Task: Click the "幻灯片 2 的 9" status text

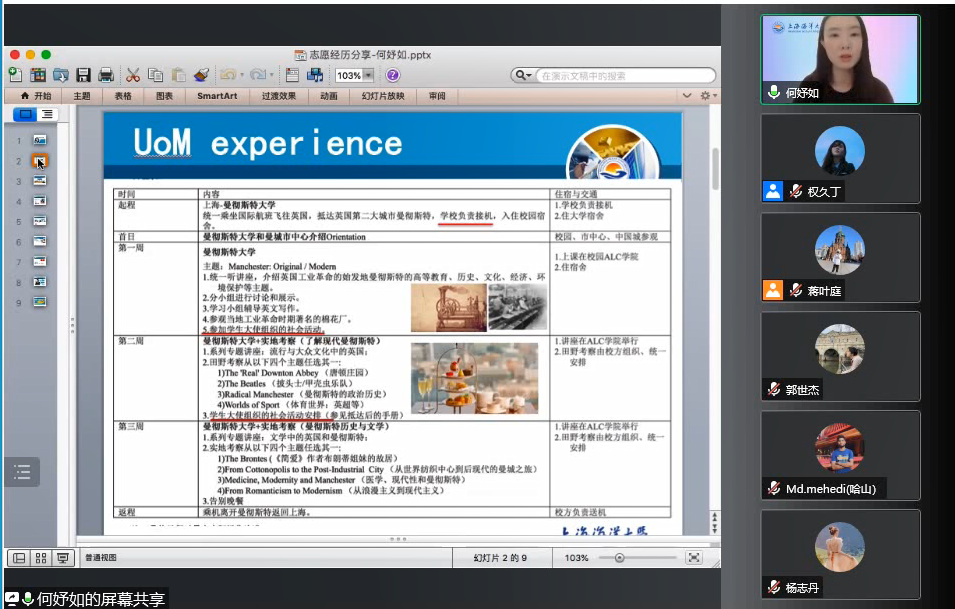Action: 500,558
